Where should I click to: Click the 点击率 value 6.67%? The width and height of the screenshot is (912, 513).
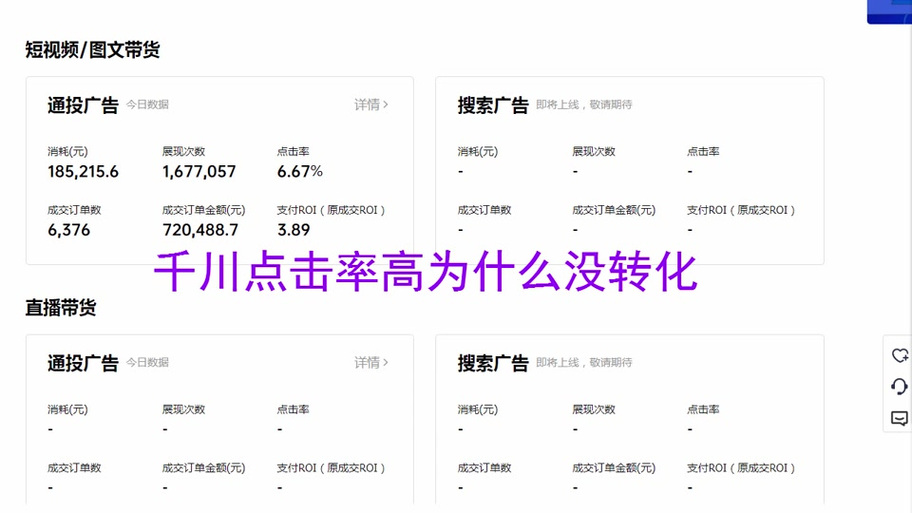[x=300, y=172]
